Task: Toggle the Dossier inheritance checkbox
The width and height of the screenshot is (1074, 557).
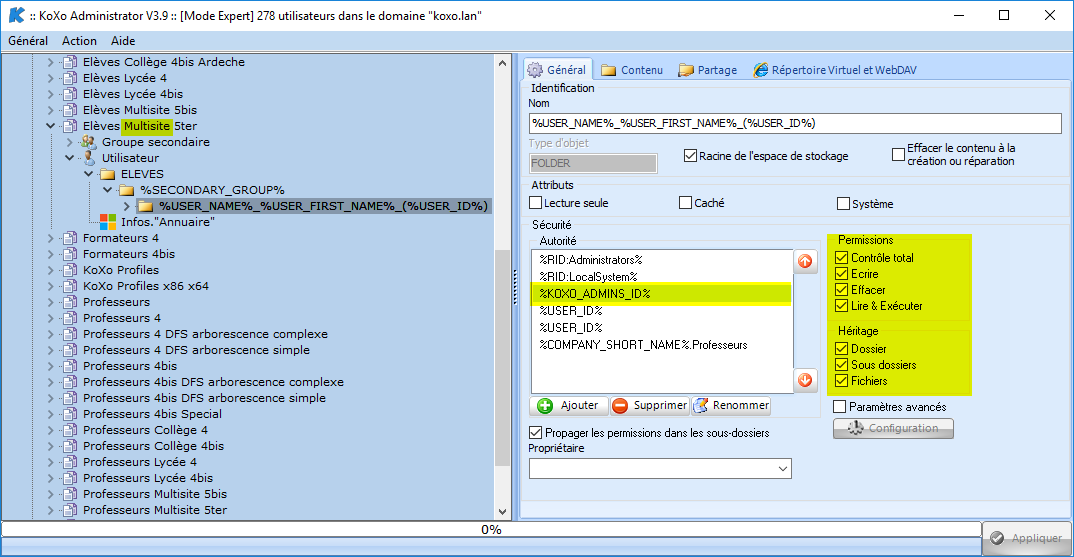Action: point(842,349)
